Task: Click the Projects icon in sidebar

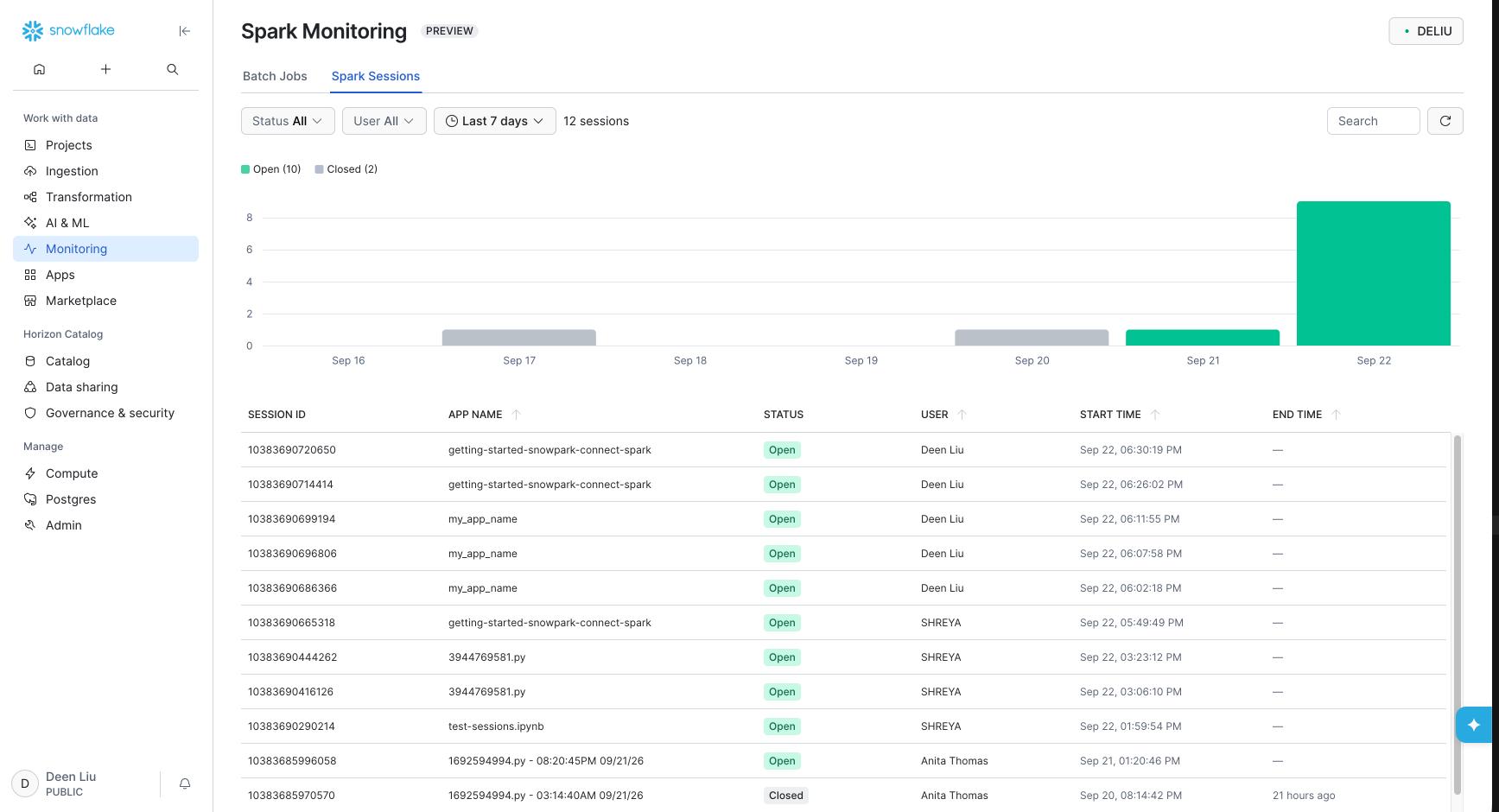Action: click(x=30, y=145)
